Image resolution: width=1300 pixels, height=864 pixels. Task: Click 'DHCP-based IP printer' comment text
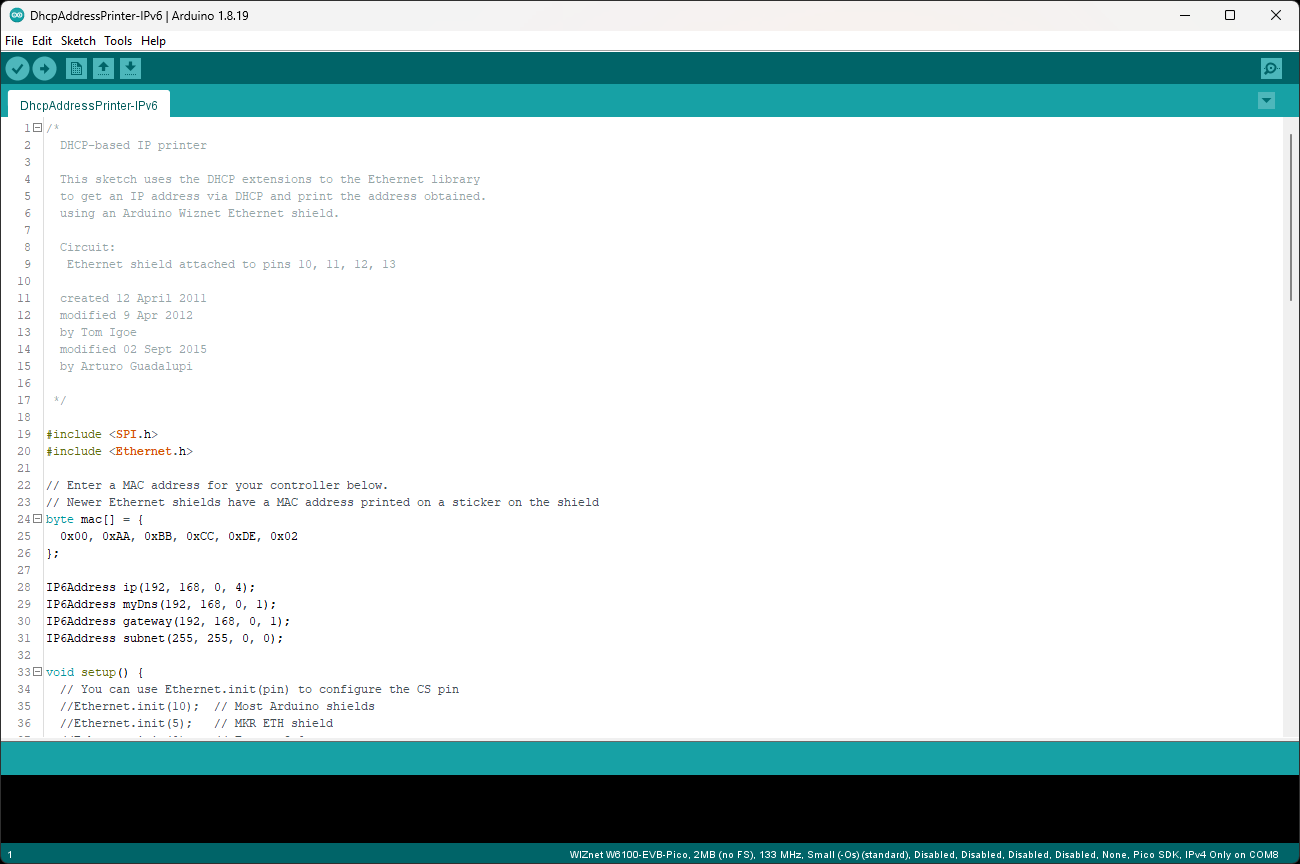click(133, 145)
